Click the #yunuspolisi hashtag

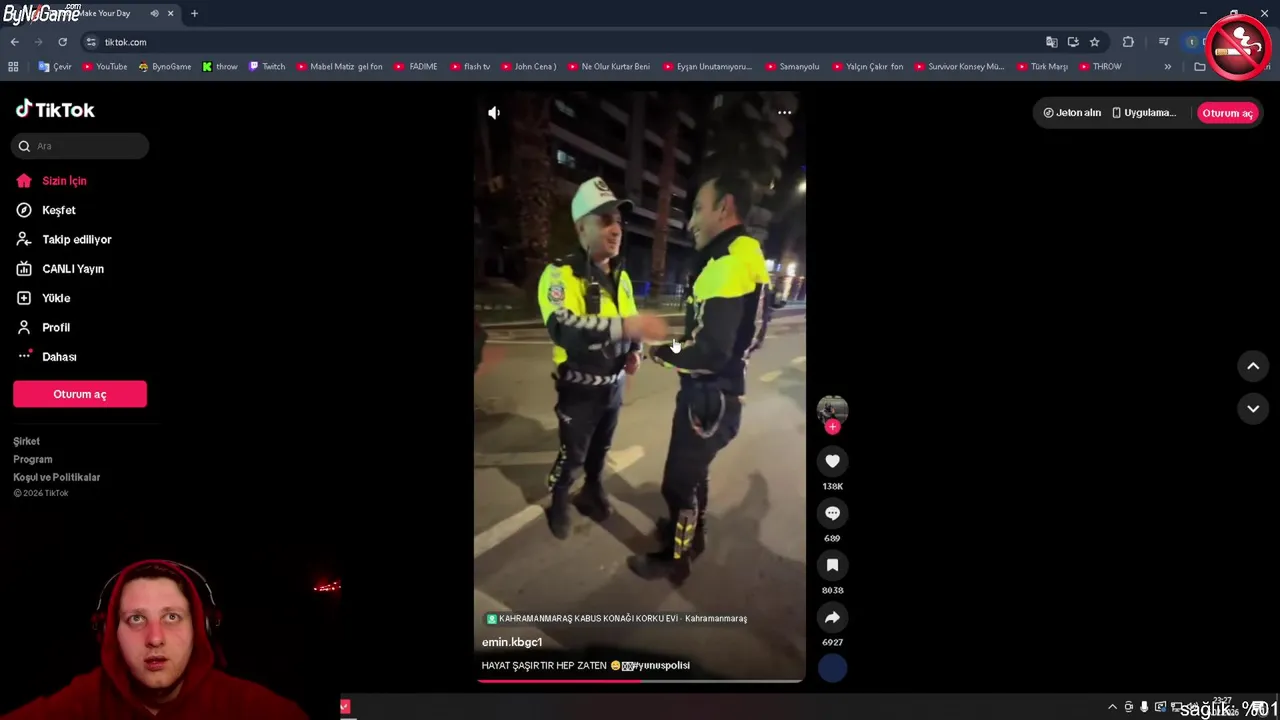pyautogui.click(x=661, y=665)
